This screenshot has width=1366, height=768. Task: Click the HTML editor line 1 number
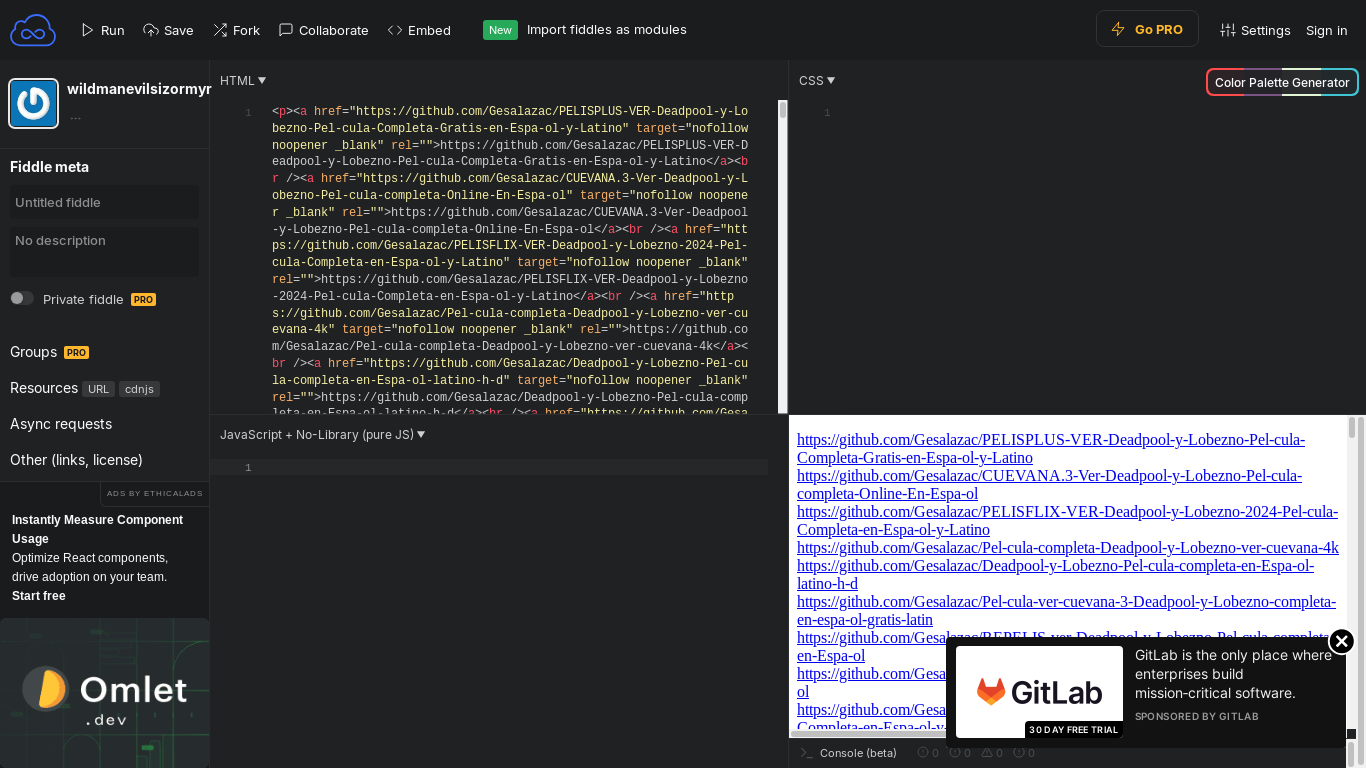click(x=247, y=113)
